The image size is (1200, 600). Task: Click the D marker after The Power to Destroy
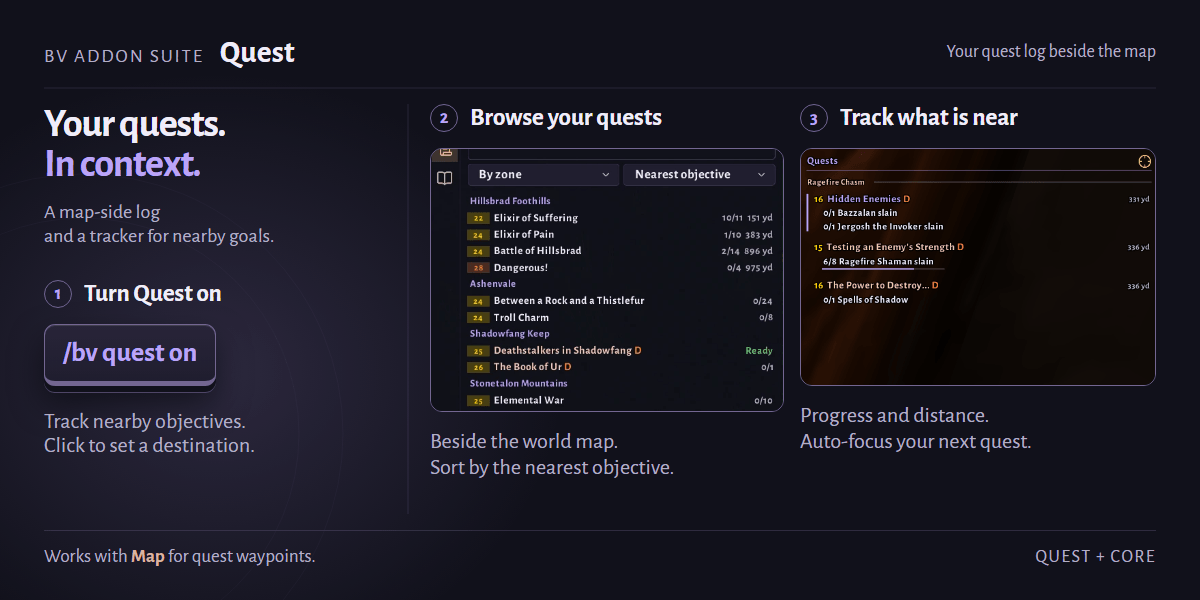pos(935,285)
